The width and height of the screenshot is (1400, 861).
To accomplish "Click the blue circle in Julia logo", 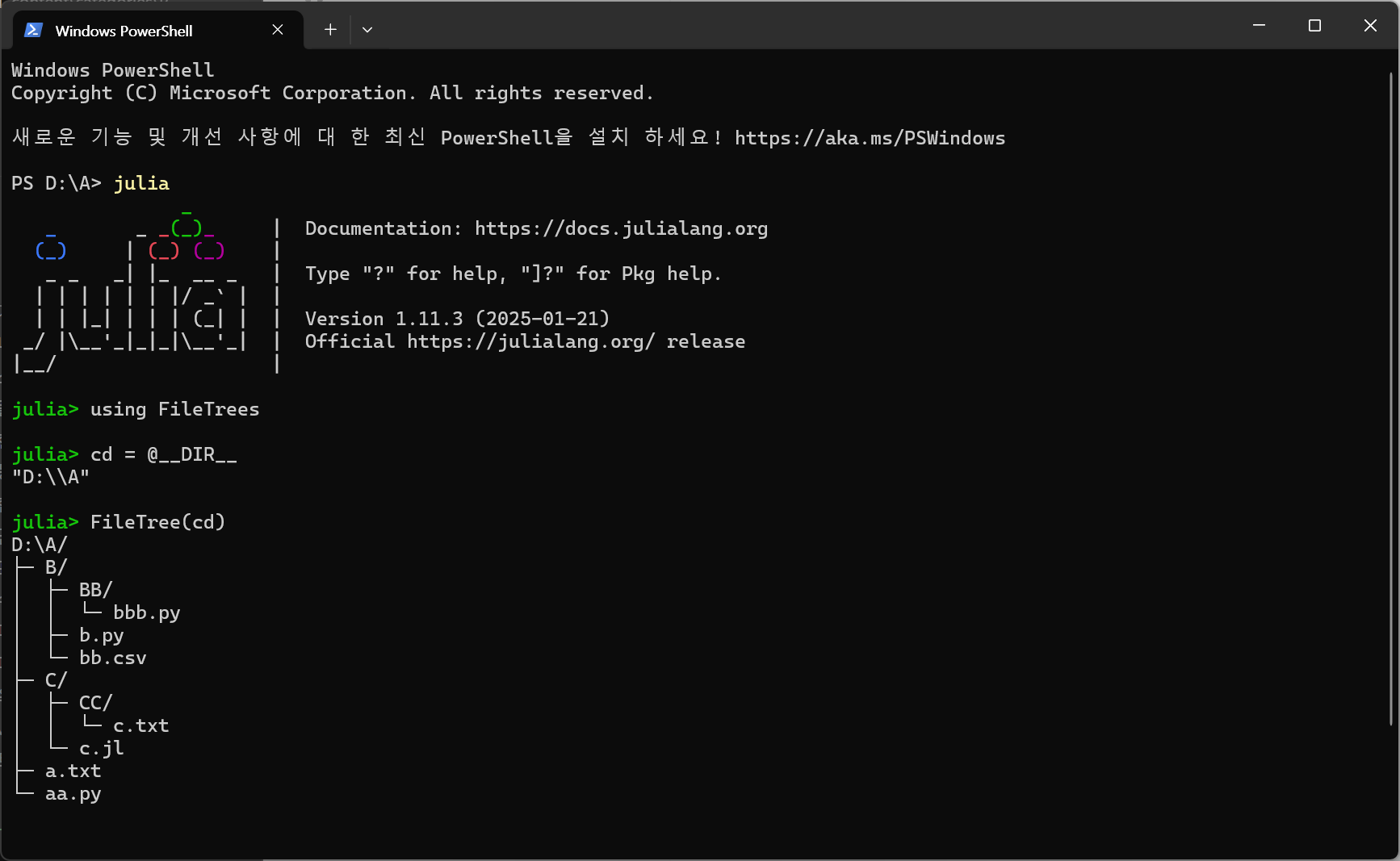I will (x=51, y=251).
